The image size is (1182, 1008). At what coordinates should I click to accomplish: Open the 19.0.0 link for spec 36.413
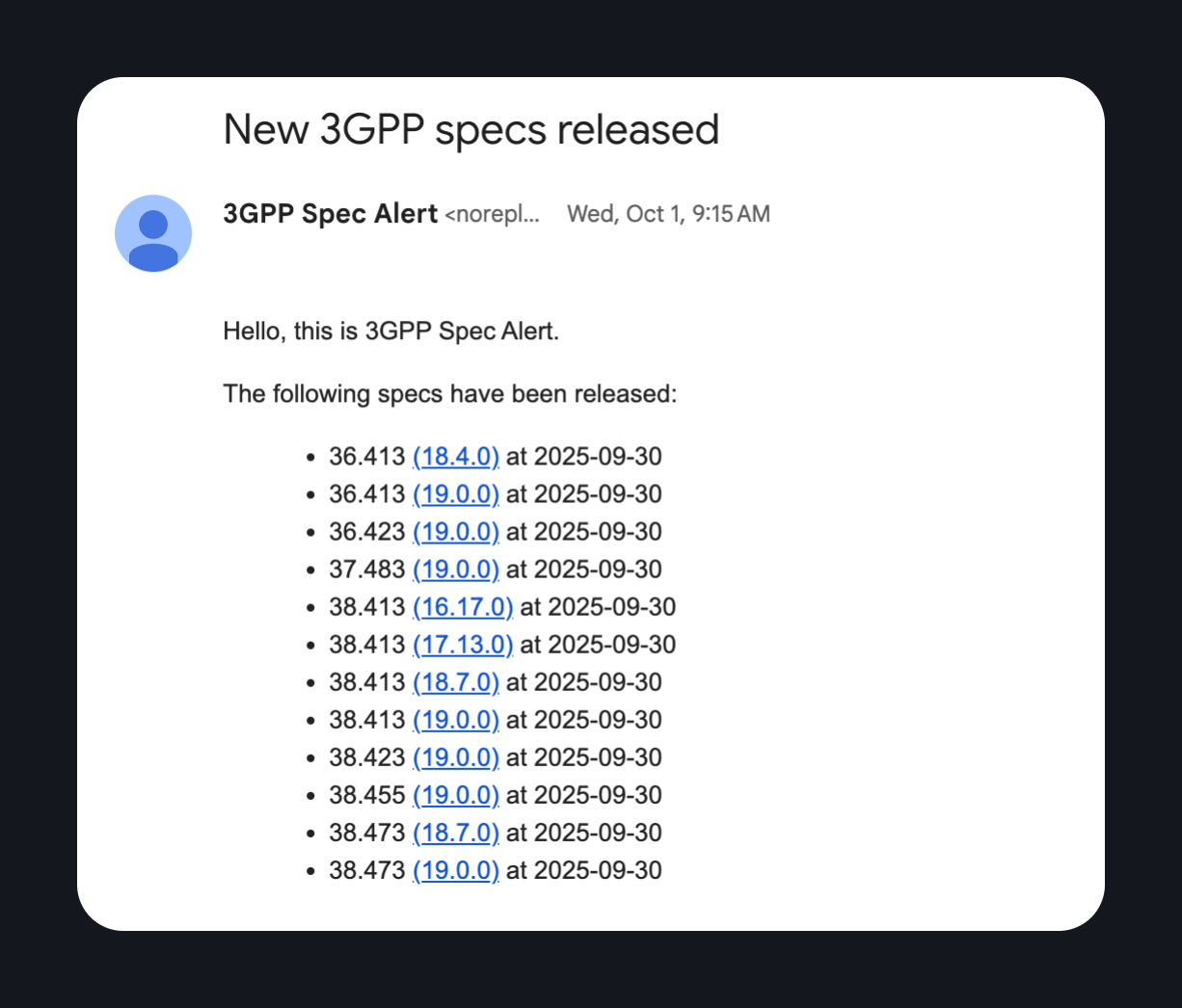click(x=455, y=494)
